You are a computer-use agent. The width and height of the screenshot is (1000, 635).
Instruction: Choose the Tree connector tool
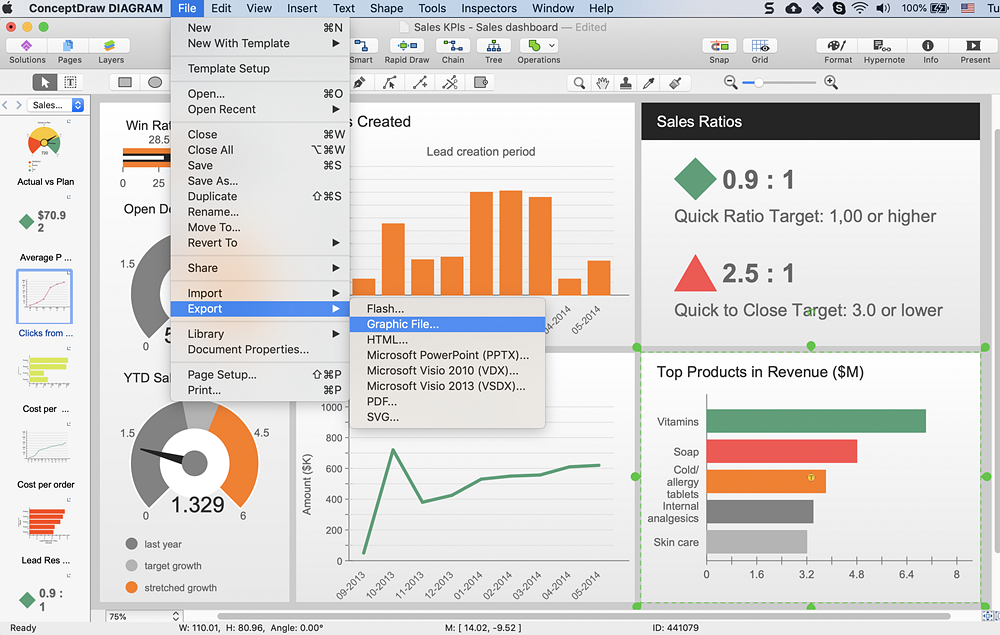pos(494,51)
